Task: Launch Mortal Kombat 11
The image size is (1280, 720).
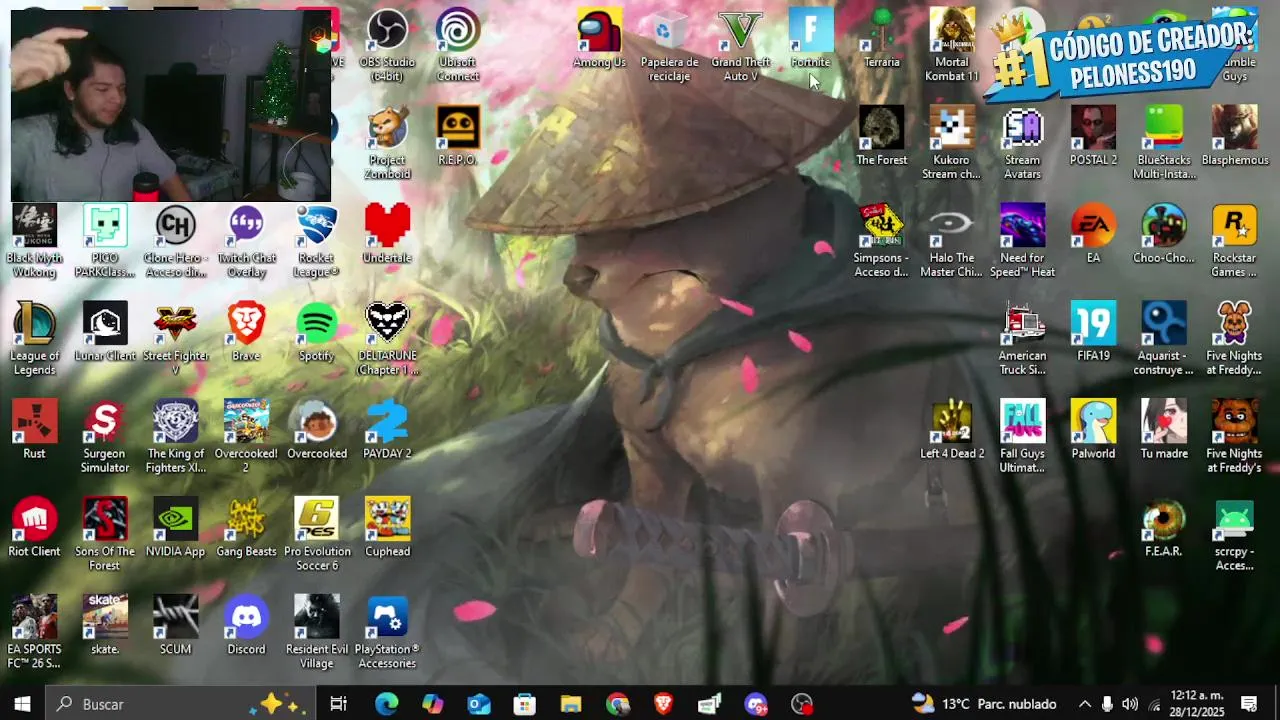Action: pos(952,46)
